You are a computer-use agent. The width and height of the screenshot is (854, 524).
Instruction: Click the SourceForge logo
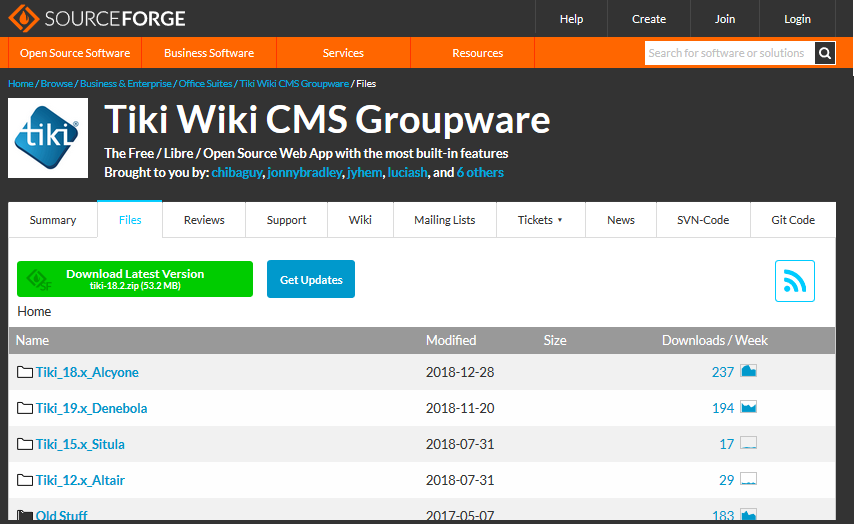point(98,19)
